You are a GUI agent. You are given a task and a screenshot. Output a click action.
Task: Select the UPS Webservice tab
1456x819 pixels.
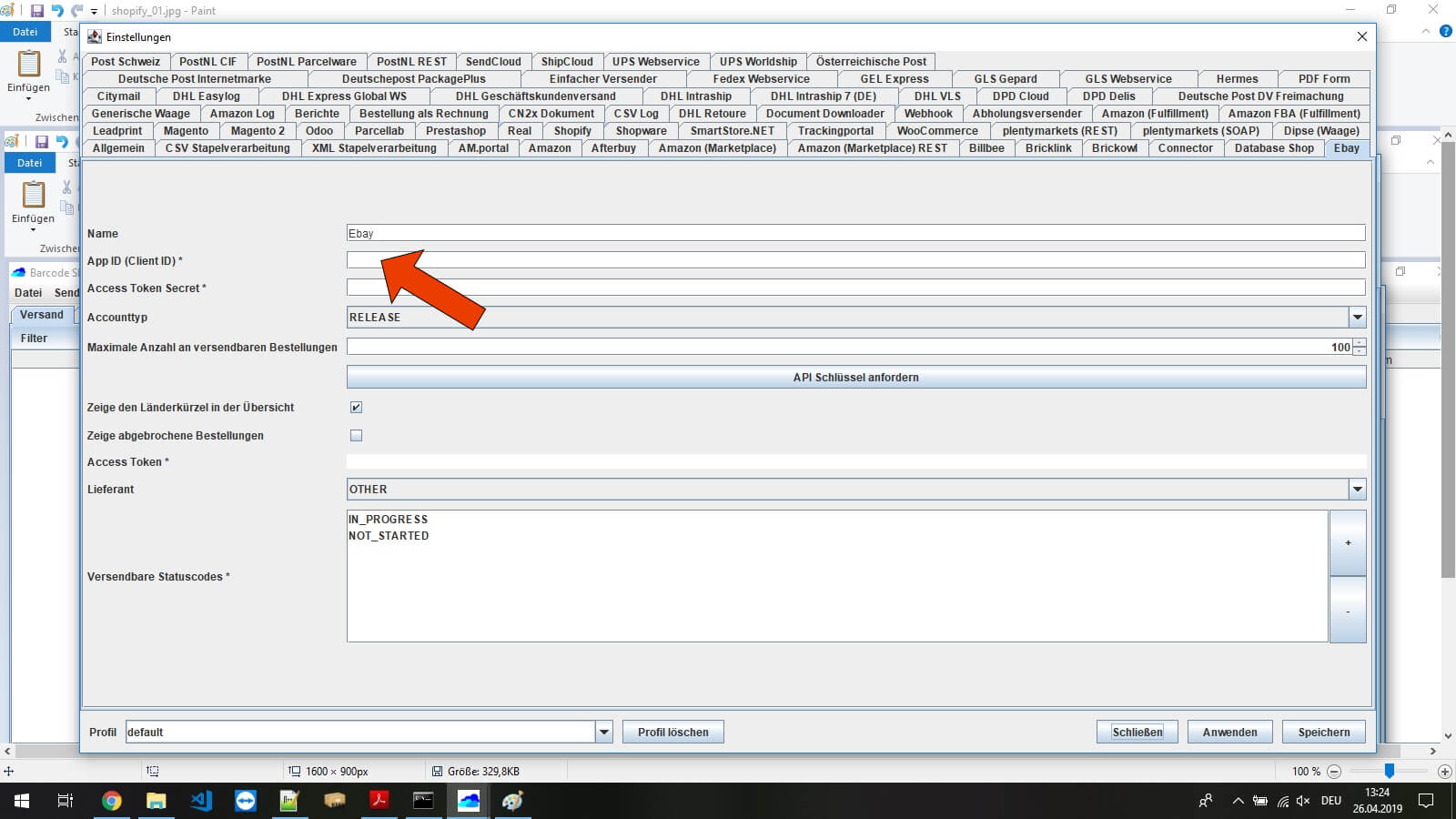pos(655,61)
